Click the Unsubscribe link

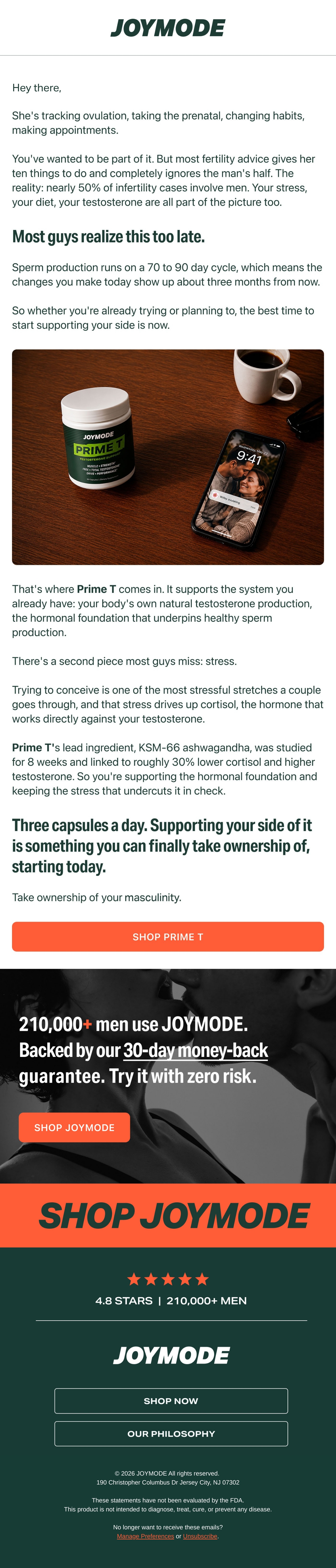click(x=200, y=1536)
